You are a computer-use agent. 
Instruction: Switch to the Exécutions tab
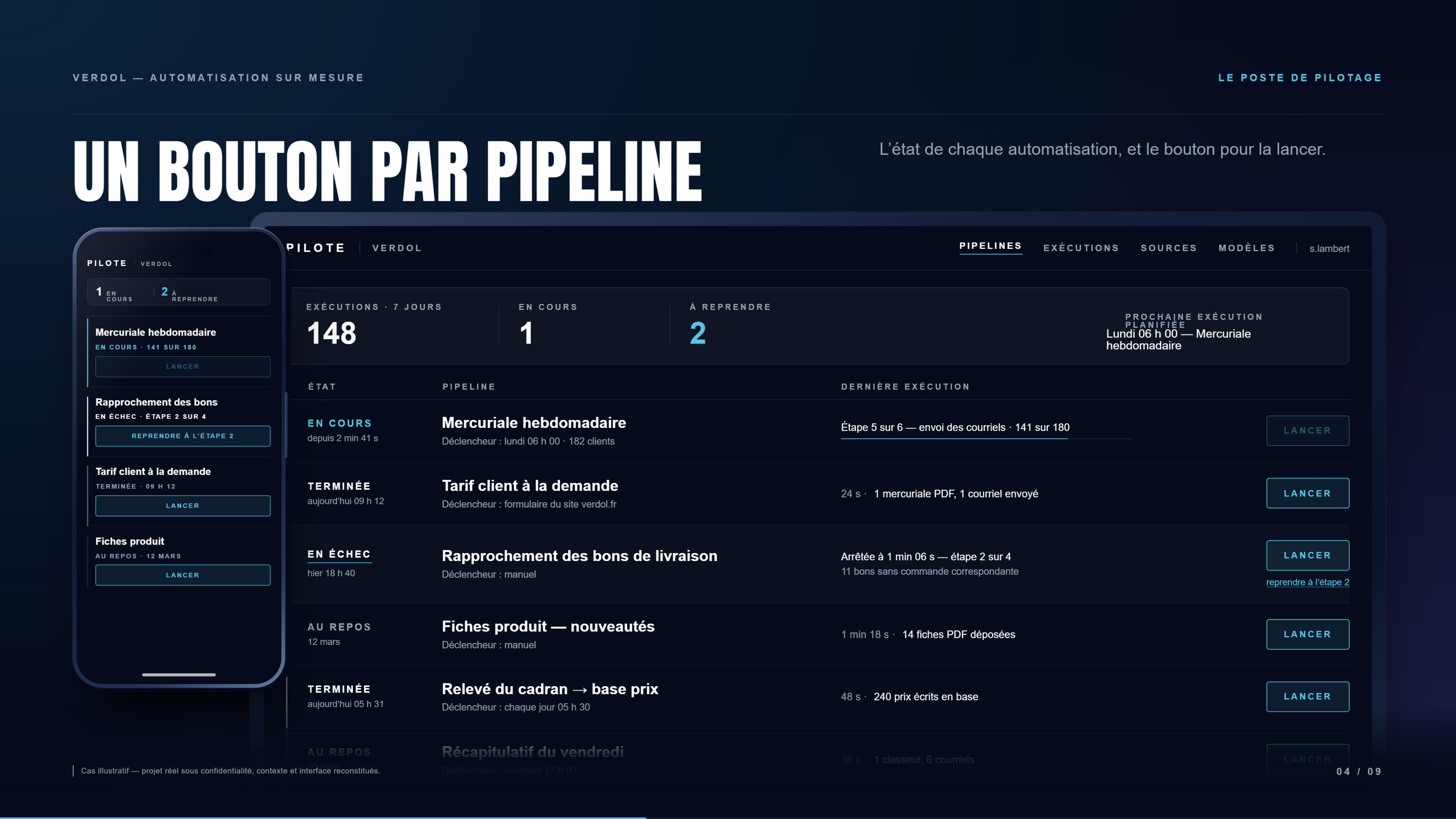tap(1081, 248)
